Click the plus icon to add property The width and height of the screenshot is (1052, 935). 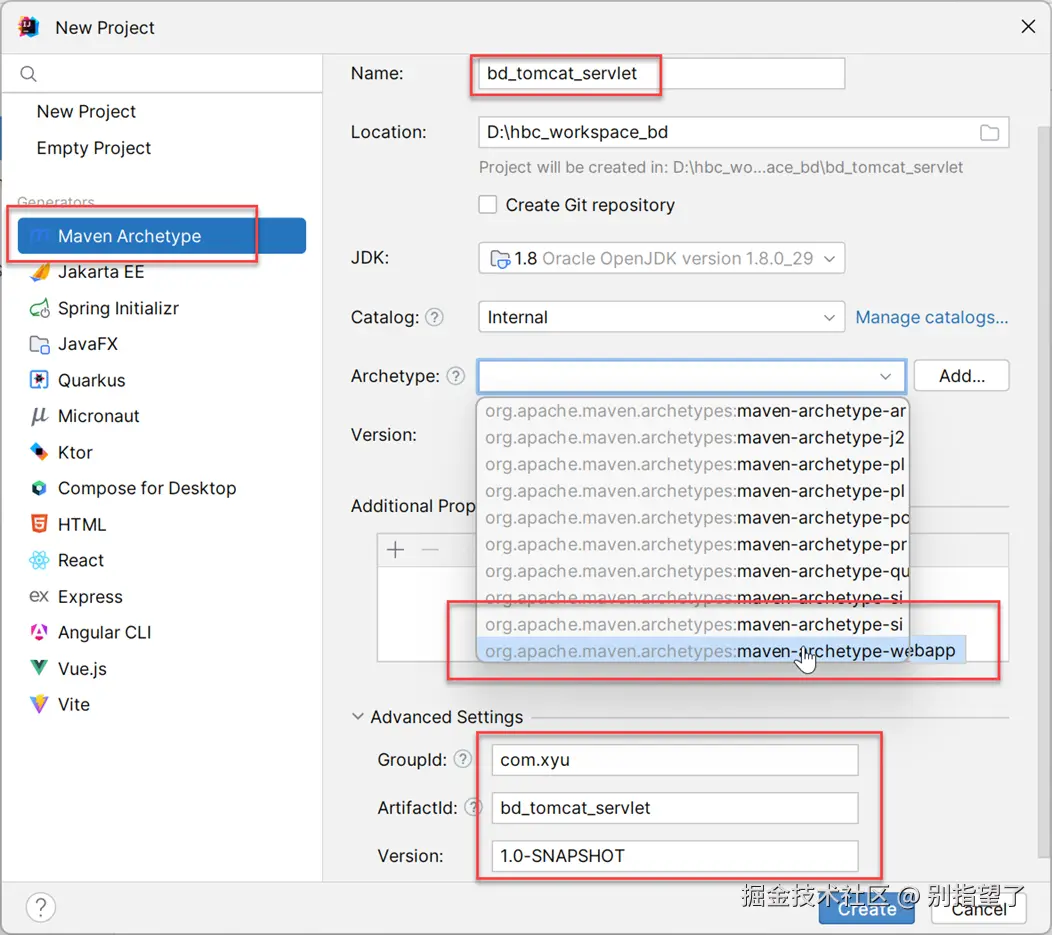point(396,550)
